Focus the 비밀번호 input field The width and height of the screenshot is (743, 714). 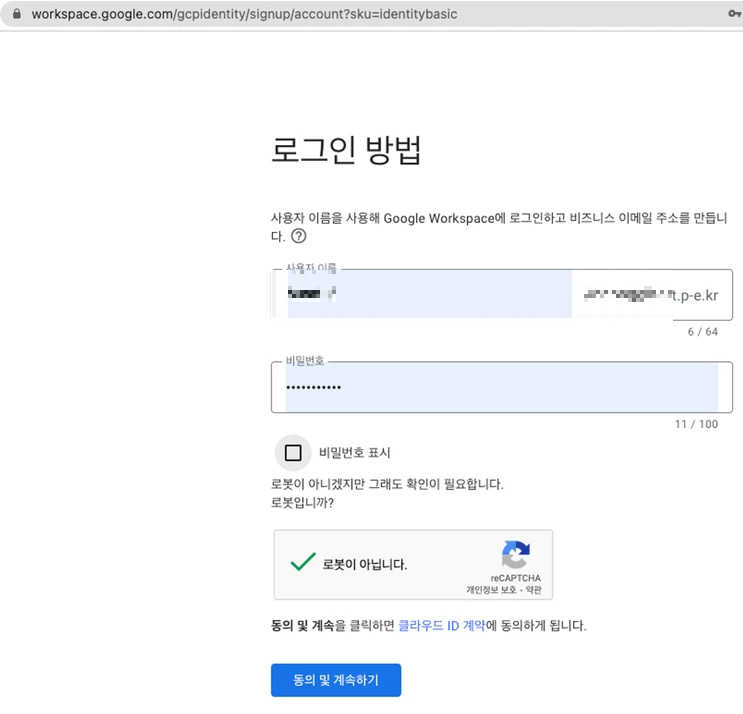click(502, 387)
